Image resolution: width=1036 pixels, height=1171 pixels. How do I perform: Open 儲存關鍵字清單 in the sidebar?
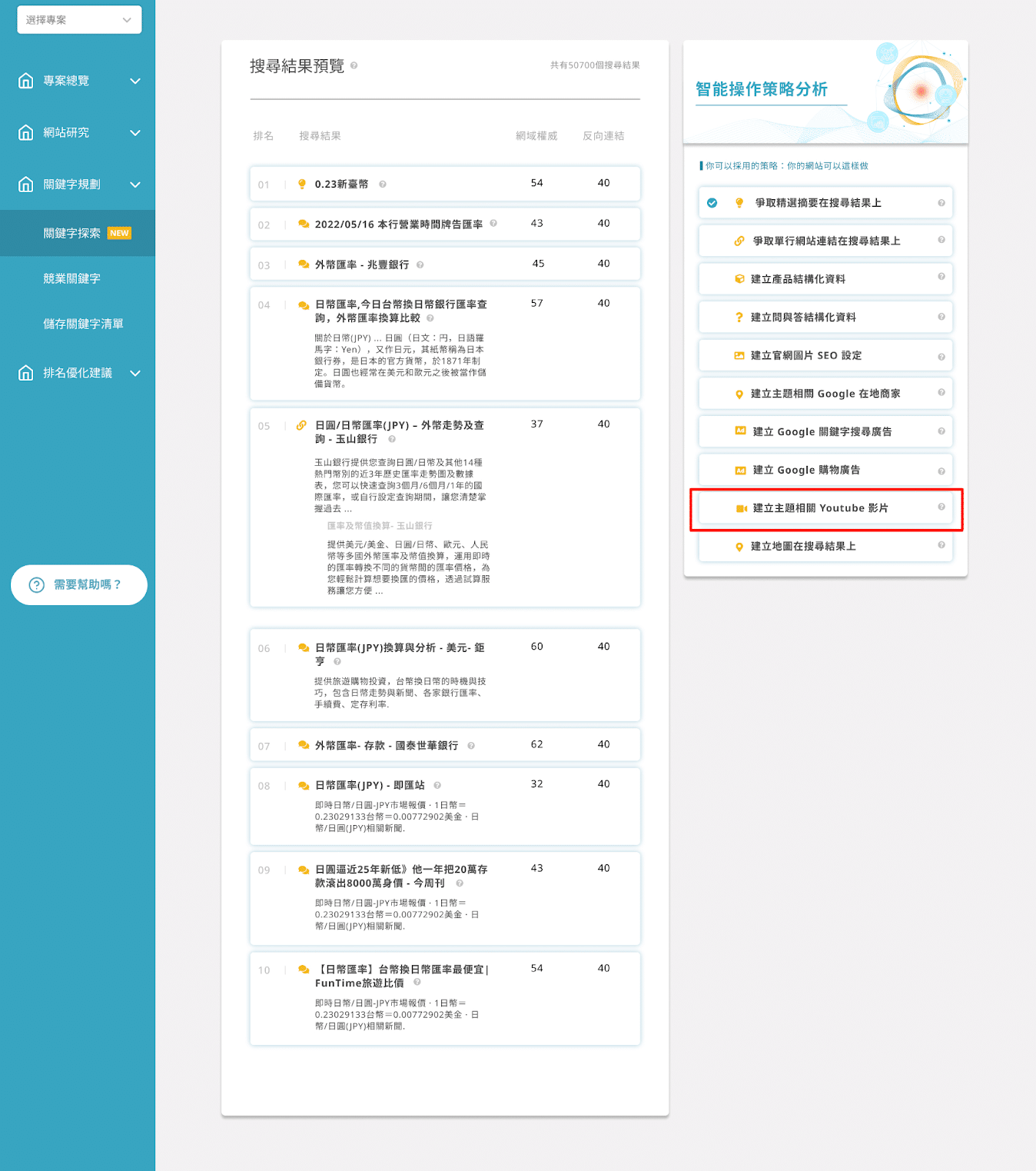coord(83,324)
